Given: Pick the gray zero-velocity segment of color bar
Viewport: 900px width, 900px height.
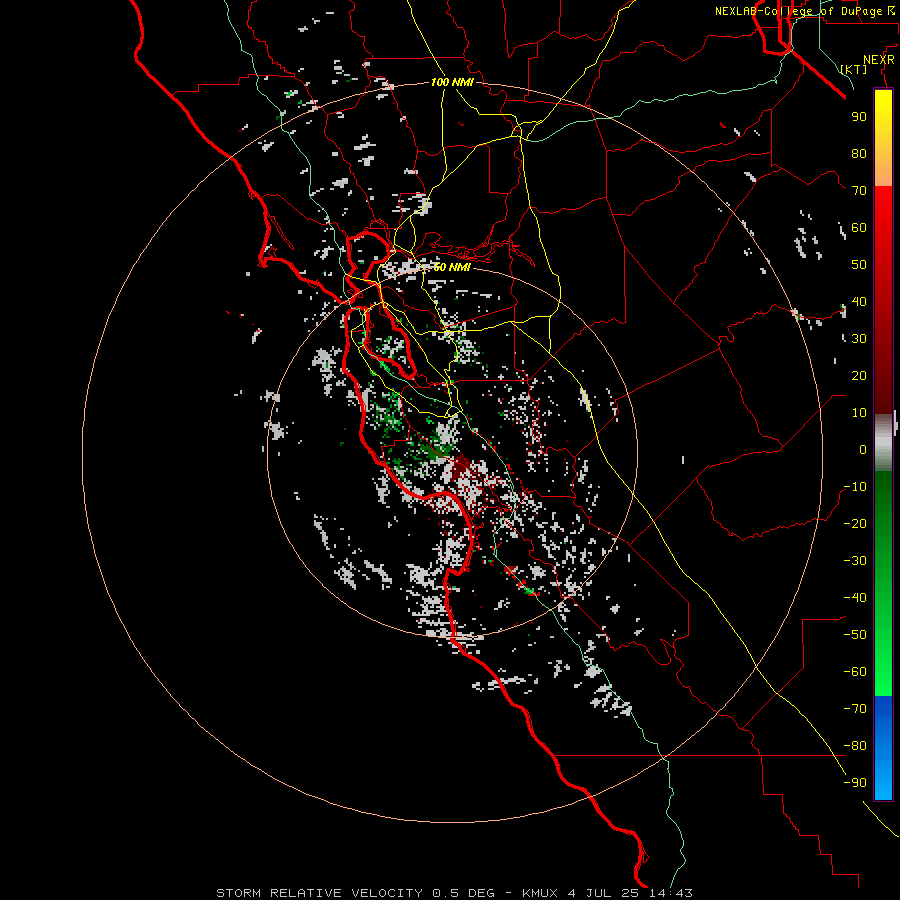Looking at the screenshot, I should [x=883, y=442].
